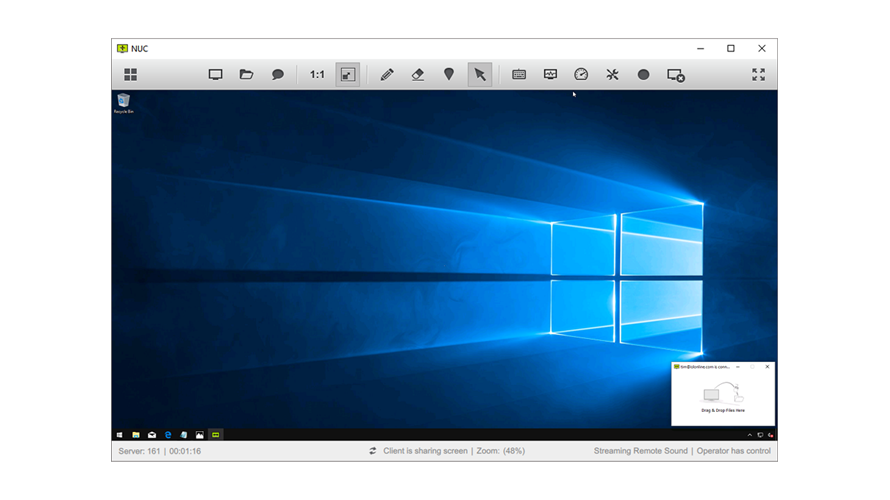Viewport: 890px width, 500px height.
Task: Toggle session recording with the circle button
Action: pos(643,75)
